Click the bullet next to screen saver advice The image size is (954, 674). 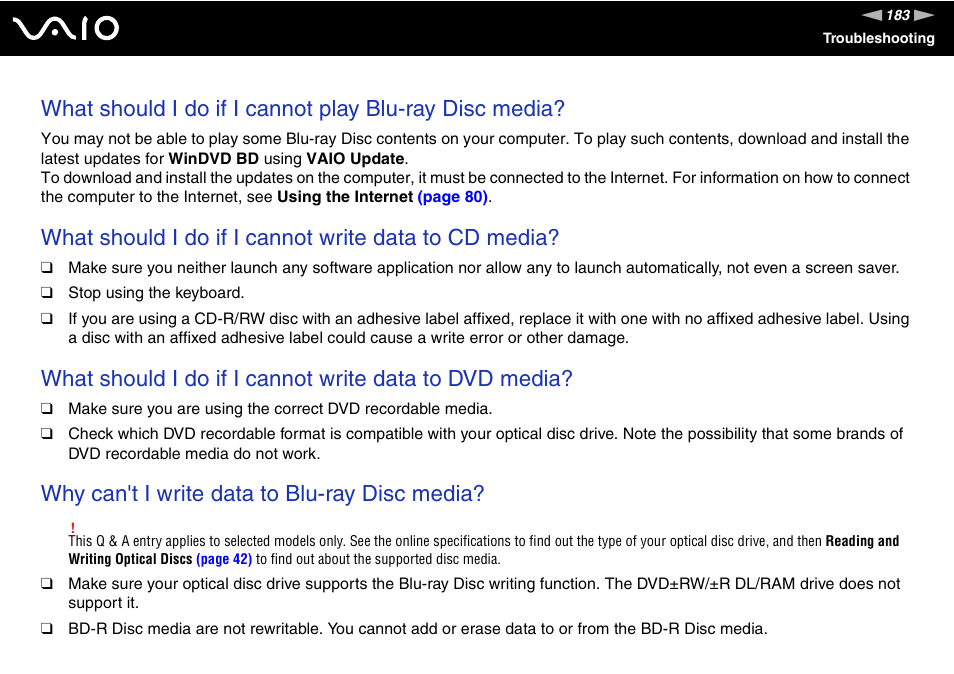click(46, 268)
